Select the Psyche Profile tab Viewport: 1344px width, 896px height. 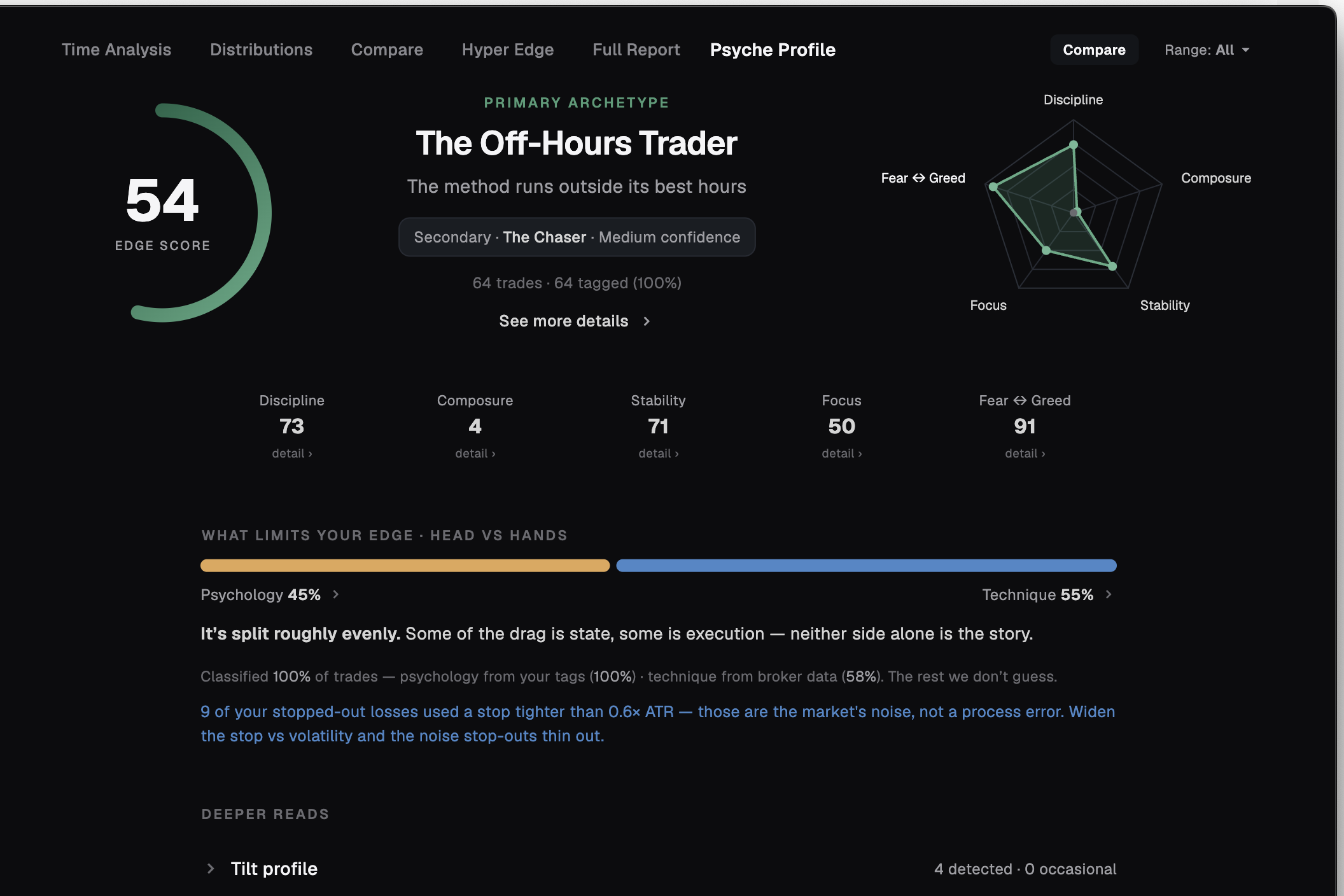click(x=773, y=50)
